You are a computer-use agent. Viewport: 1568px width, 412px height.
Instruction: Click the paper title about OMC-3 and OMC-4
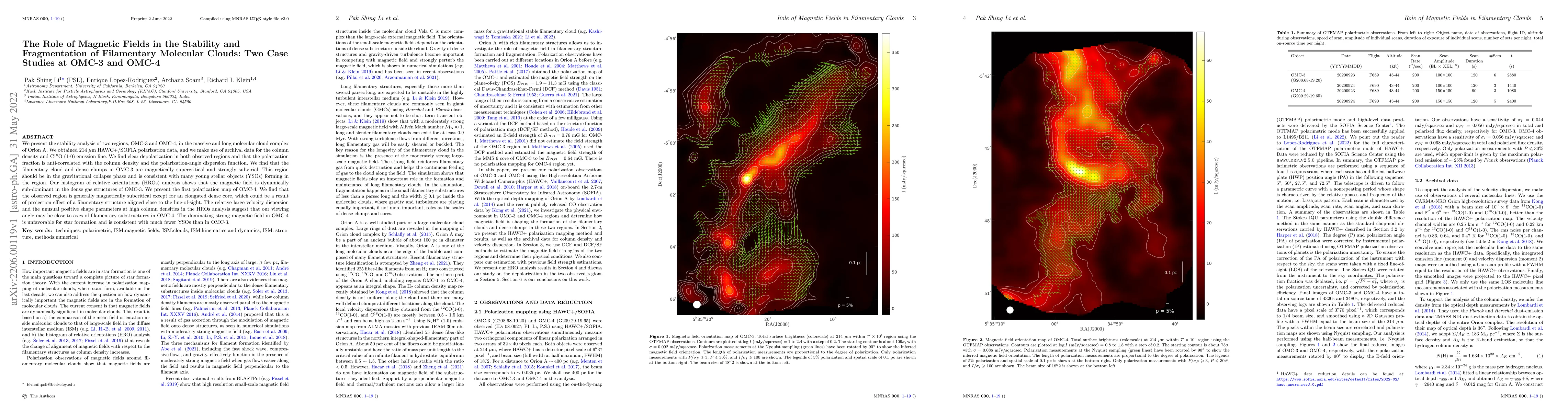click(x=155, y=54)
